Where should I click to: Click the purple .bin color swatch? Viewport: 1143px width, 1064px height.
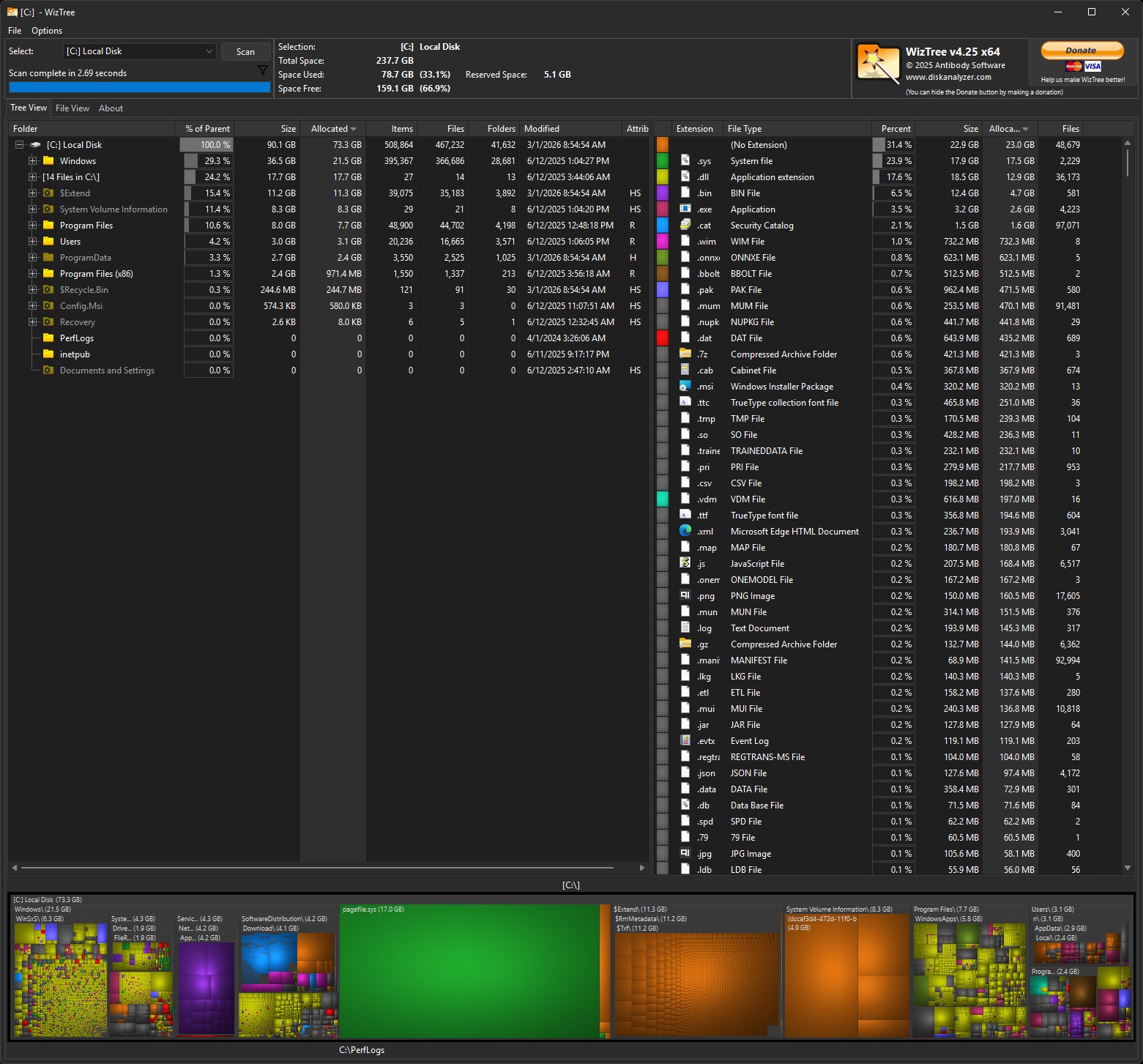663,193
